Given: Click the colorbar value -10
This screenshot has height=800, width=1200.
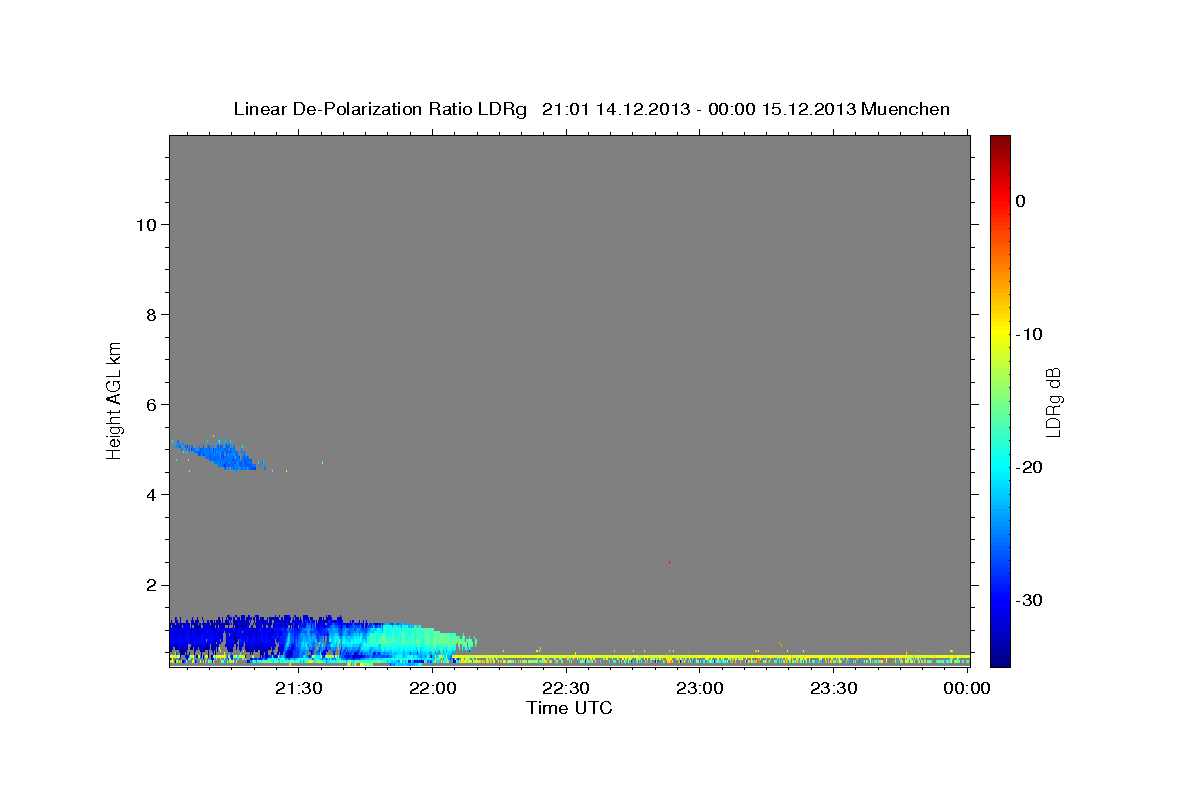Looking at the screenshot, I should [x=1028, y=334].
